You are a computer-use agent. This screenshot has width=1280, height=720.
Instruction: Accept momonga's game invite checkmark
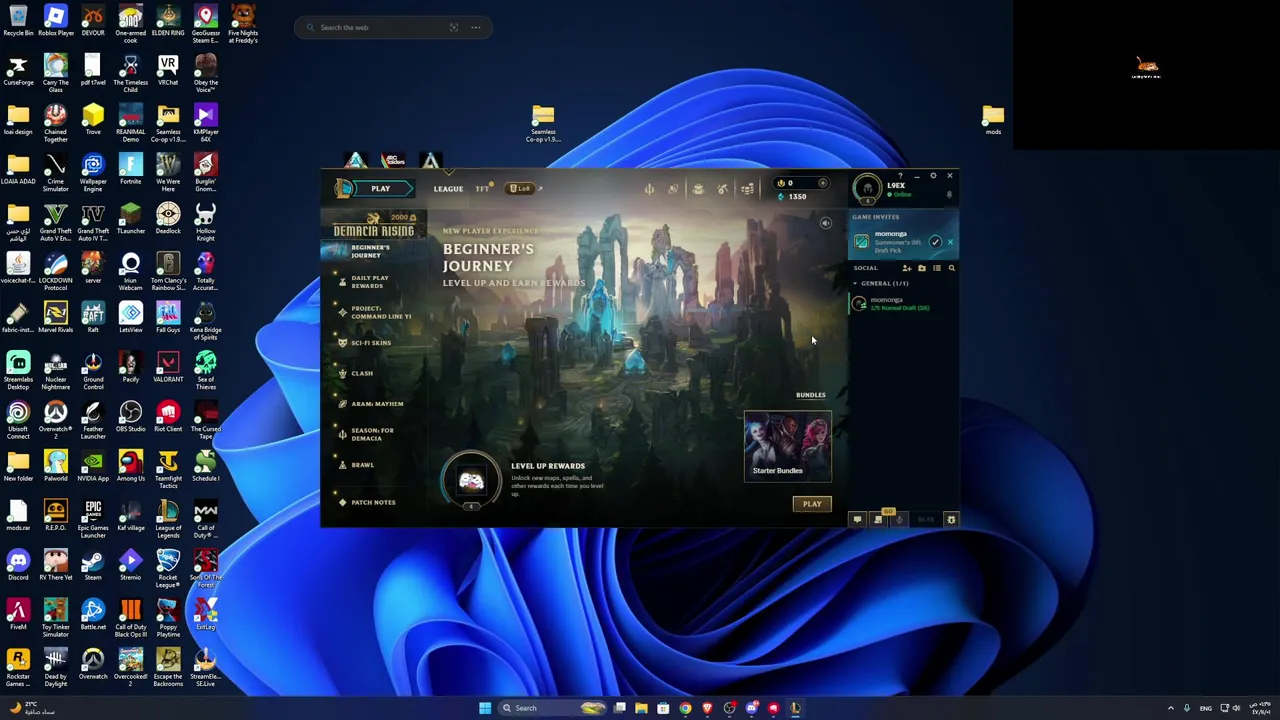pyautogui.click(x=935, y=242)
